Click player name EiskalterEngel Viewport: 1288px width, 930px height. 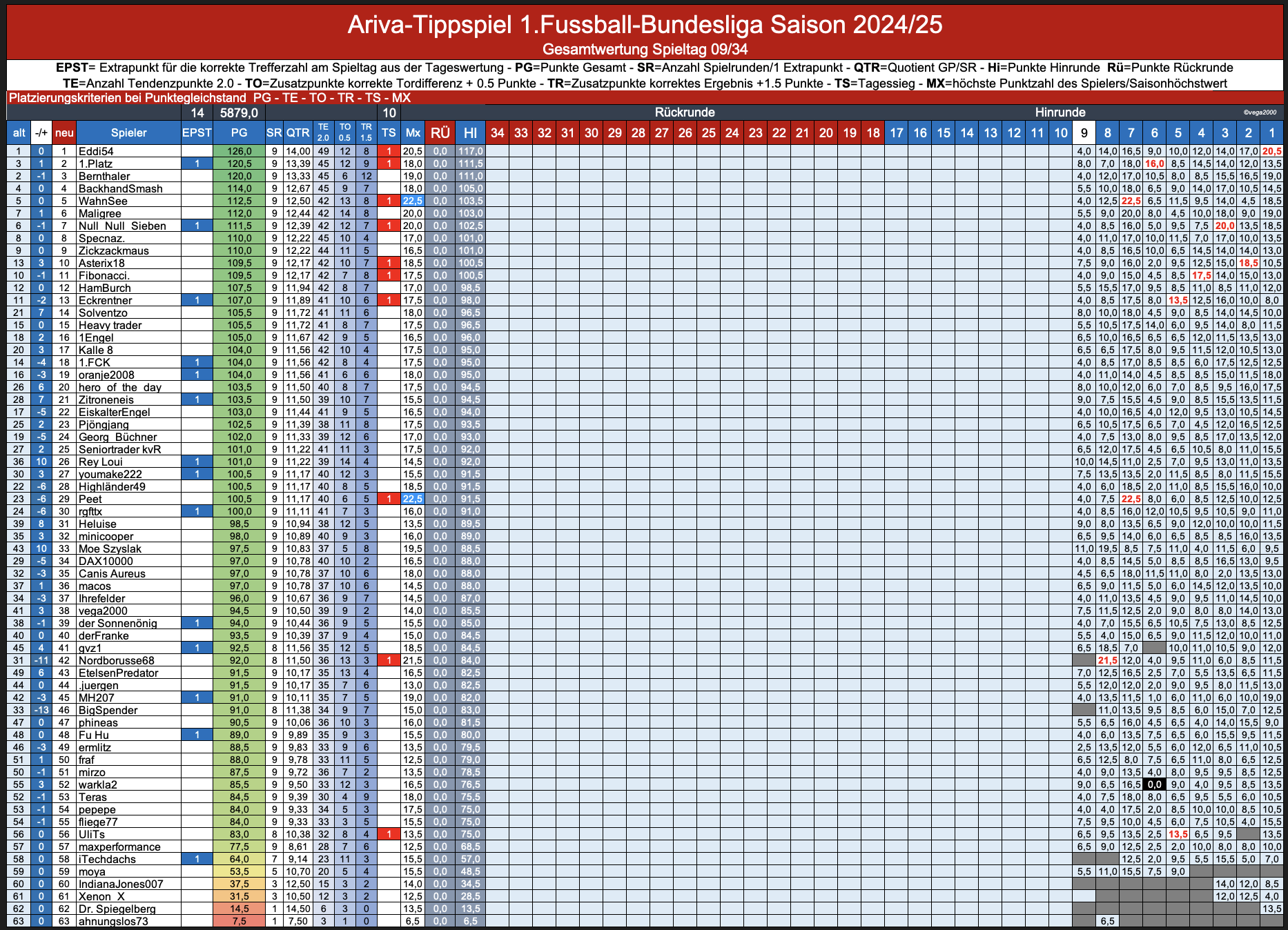[x=114, y=412]
